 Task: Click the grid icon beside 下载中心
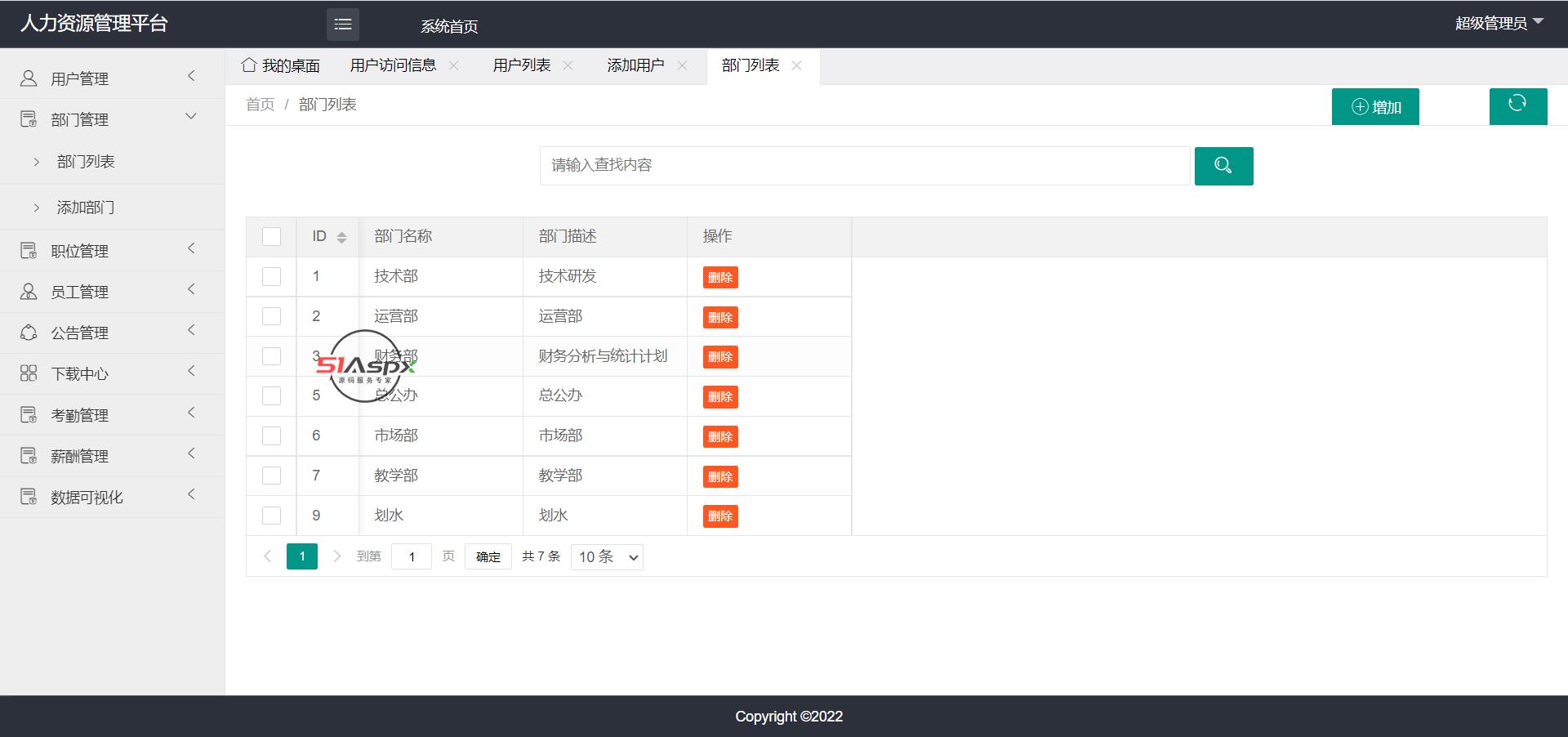[29, 373]
